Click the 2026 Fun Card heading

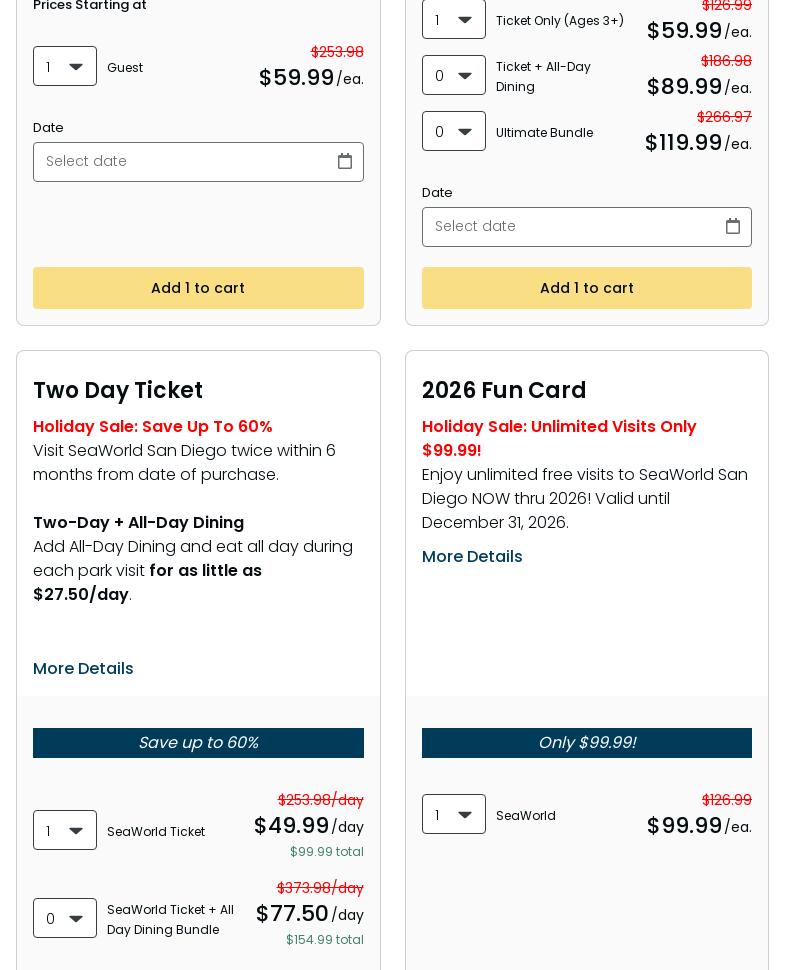click(504, 390)
